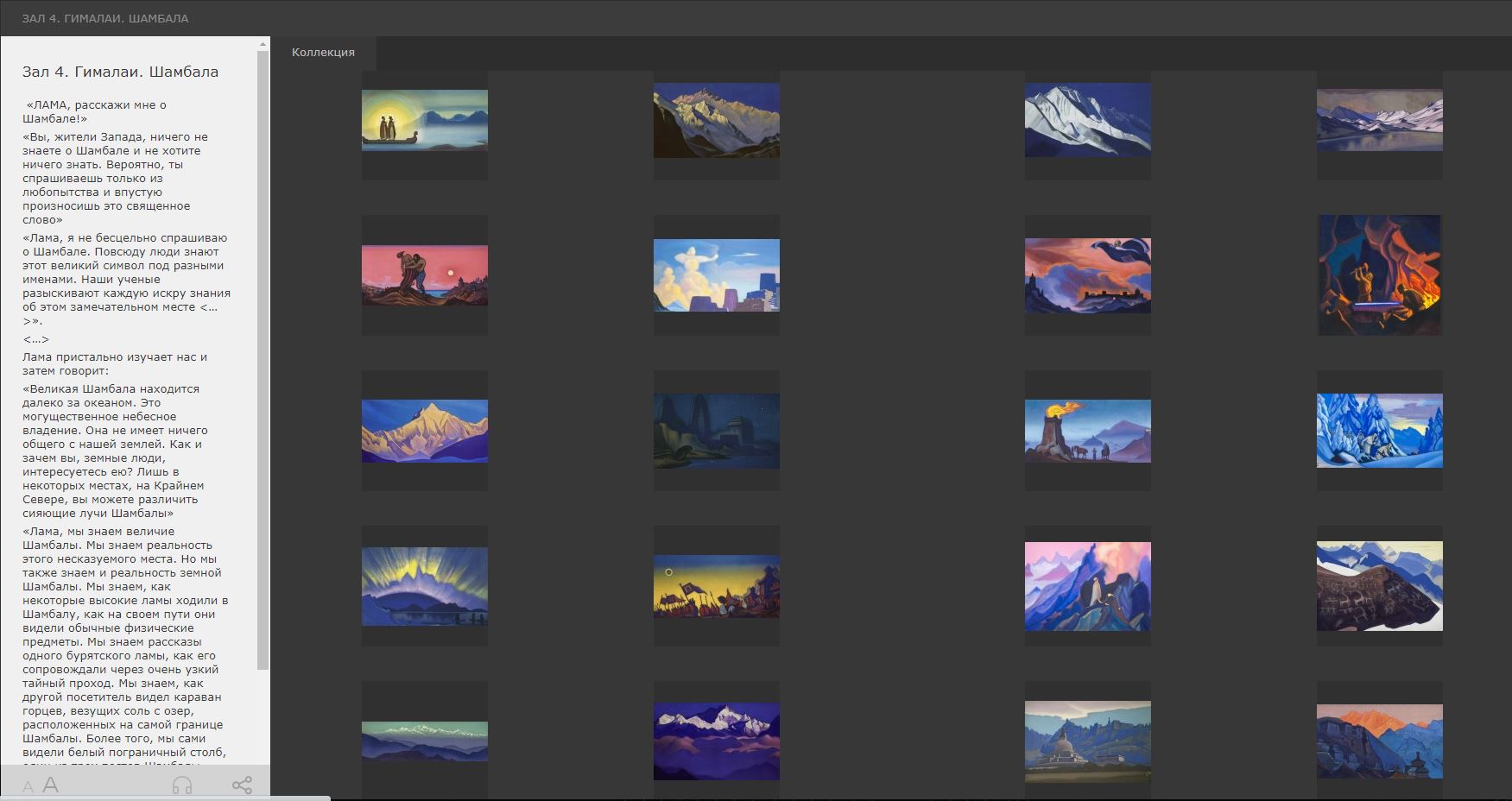Click the ЗАЛ 4. ГИМАЛАИ. ШАМБАЛА header title
This screenshot has height=801, width=1512.
(105, 18)
